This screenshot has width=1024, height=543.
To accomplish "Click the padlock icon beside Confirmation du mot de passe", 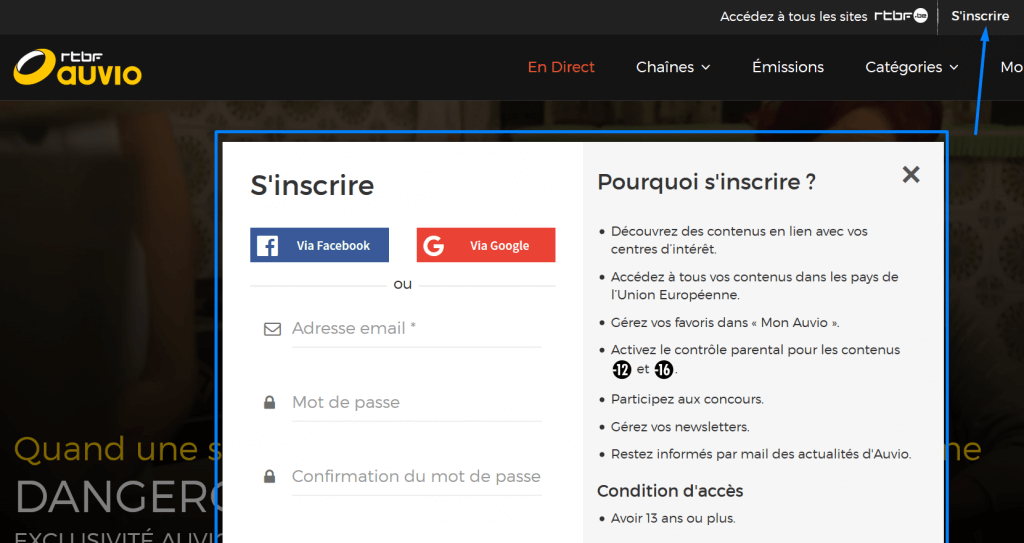I will point(269,476).
